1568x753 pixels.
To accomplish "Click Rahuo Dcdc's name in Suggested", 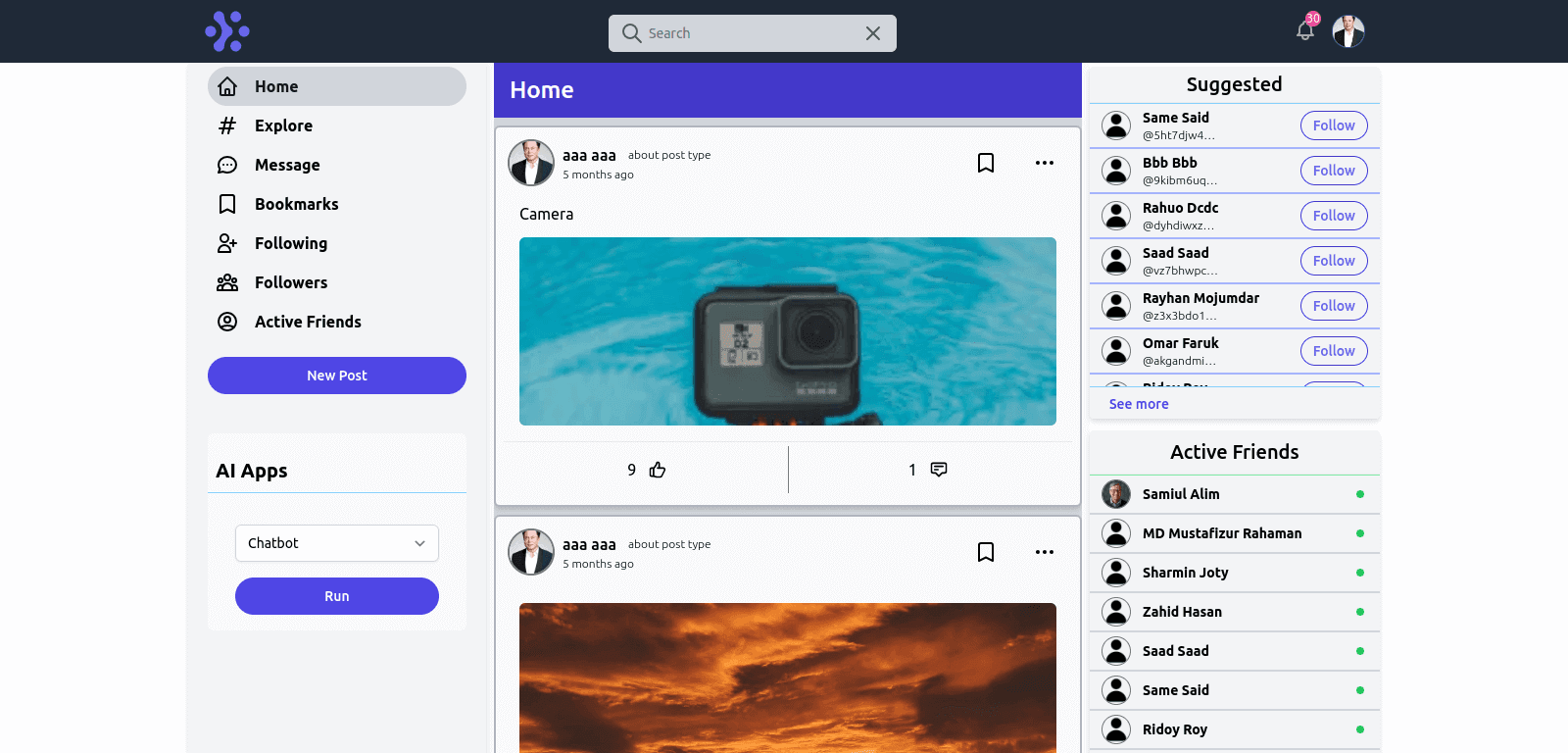I will (x=1180, y=208).
